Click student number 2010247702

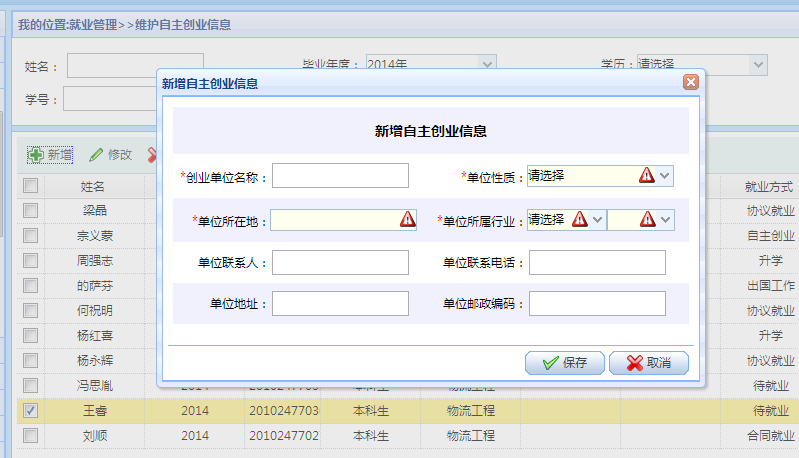tap(284, 436)
